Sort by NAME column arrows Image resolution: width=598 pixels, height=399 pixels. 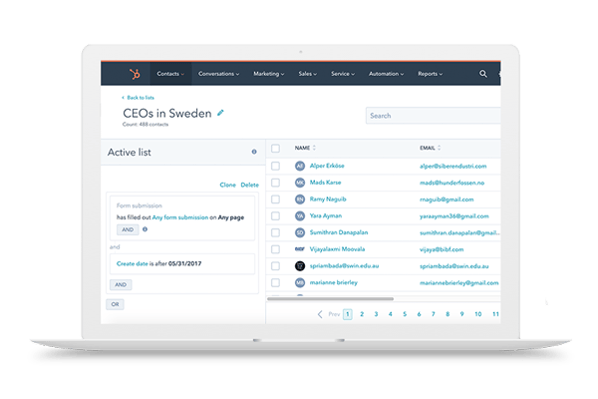tap(314, 148)
